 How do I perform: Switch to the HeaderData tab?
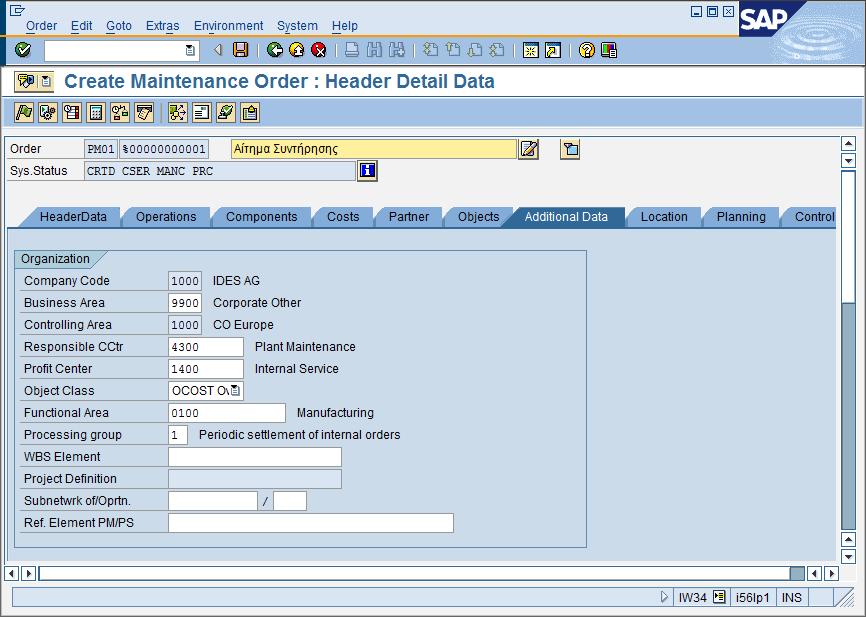(x=73, y=217)
